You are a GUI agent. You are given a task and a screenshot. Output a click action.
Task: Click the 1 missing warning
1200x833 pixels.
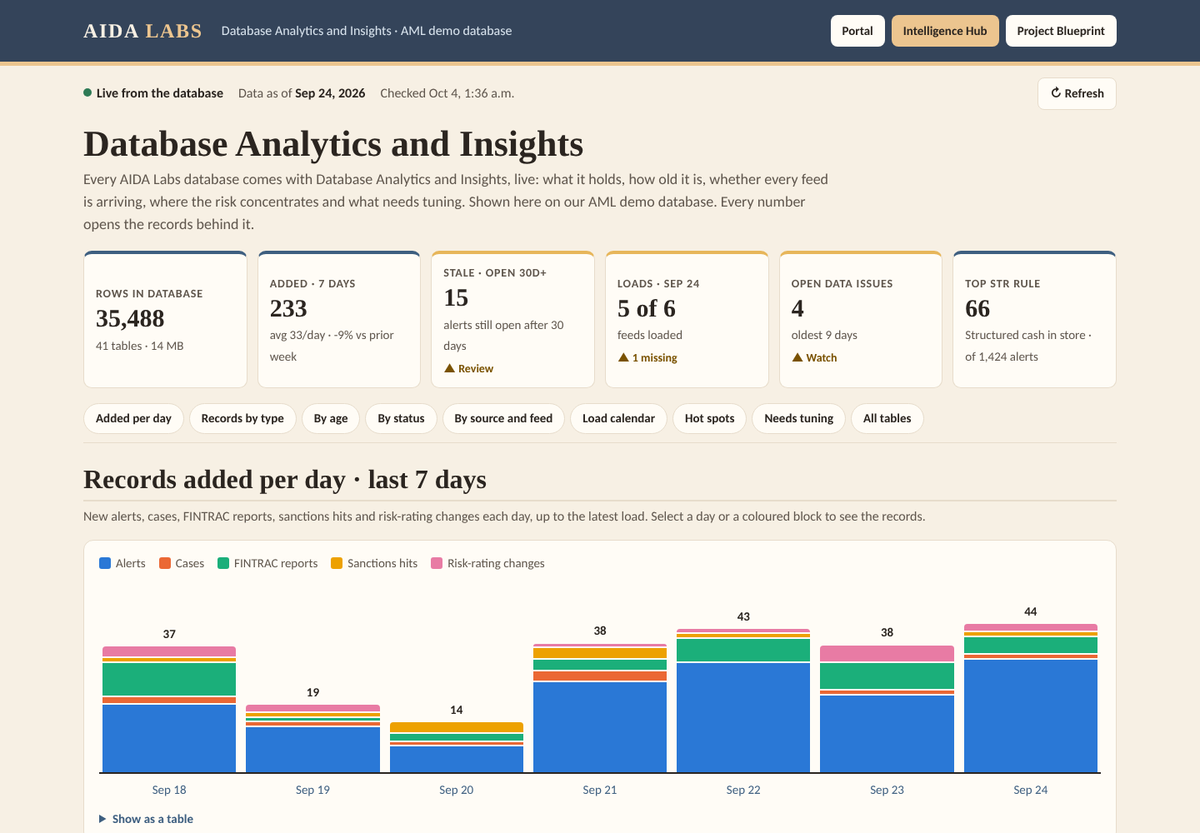point(647,357)
